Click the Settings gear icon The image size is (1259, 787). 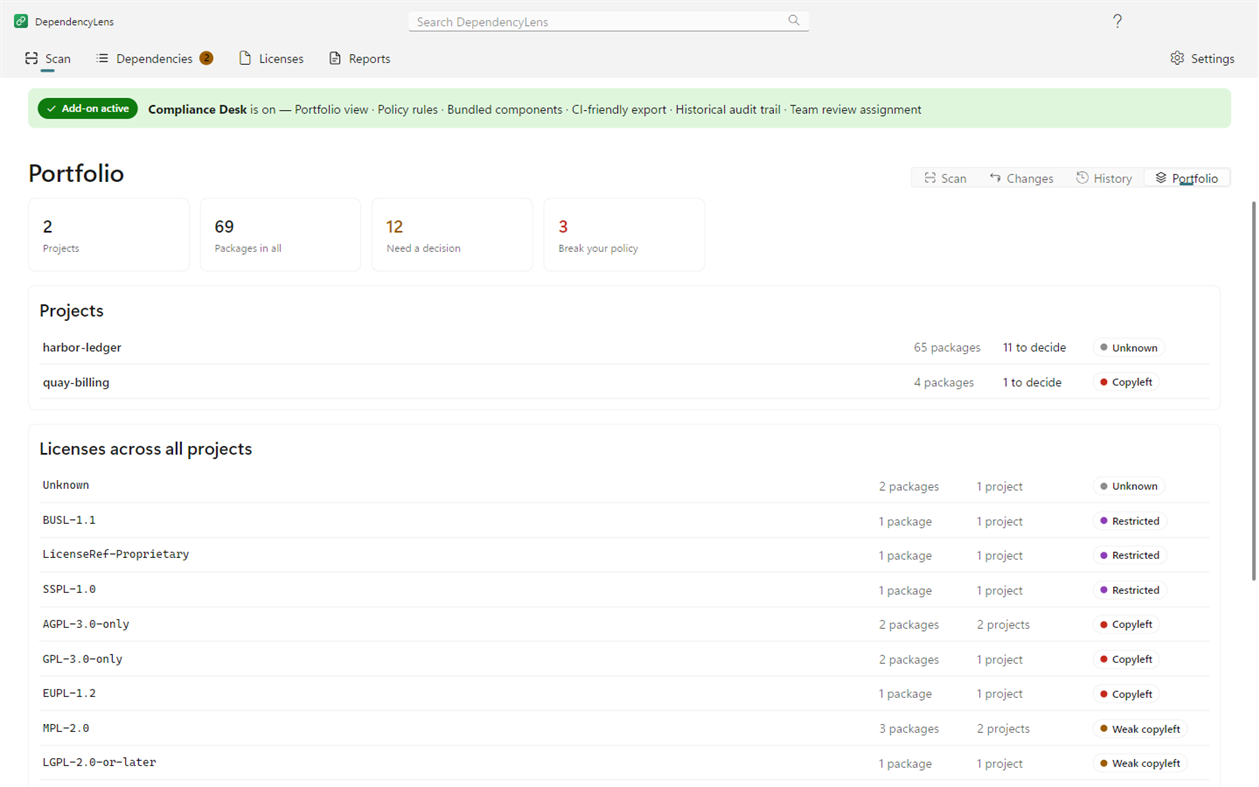coord(1177,58)
